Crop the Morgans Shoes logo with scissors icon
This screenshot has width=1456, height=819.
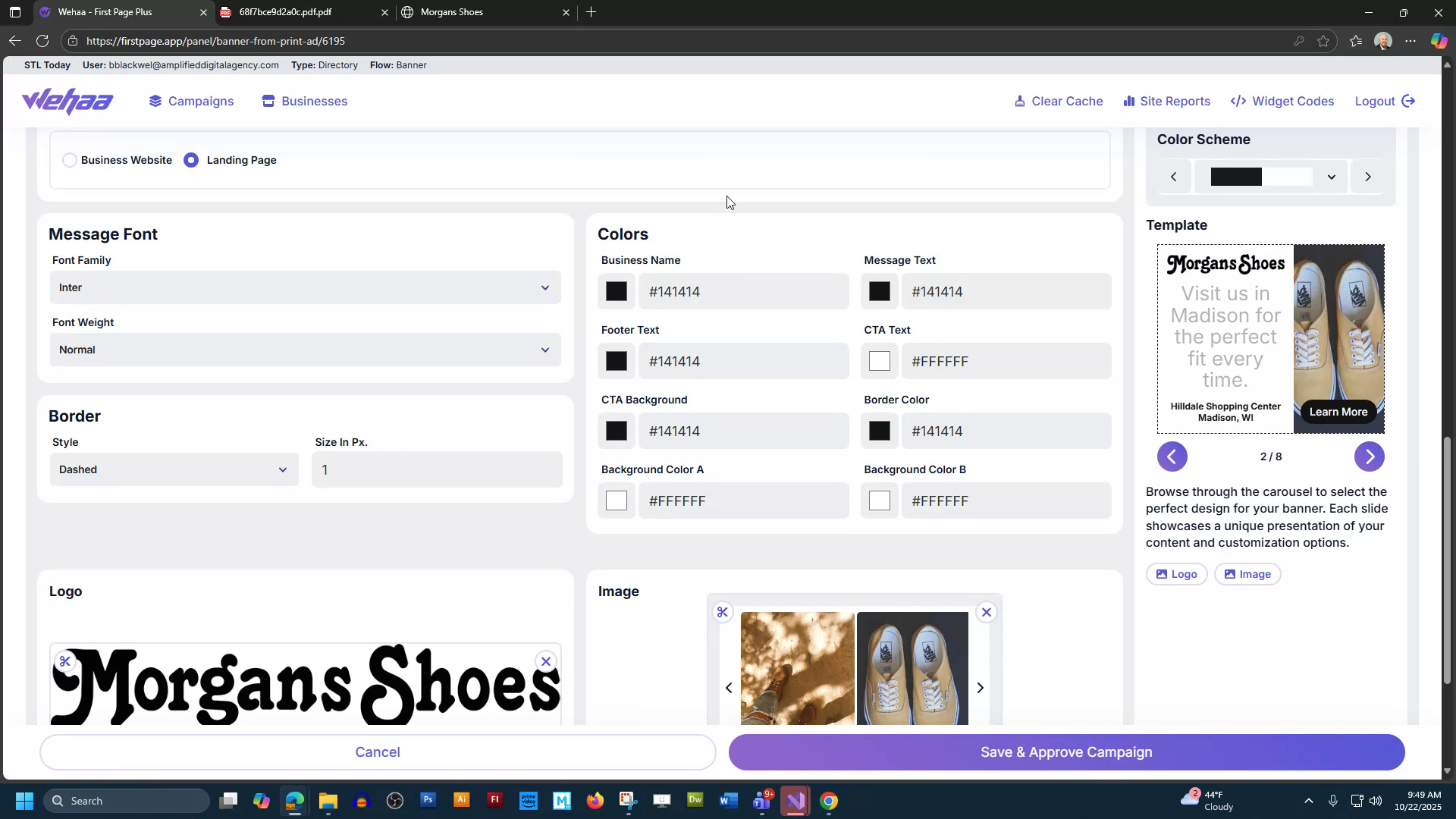click(x=65, y=661)
